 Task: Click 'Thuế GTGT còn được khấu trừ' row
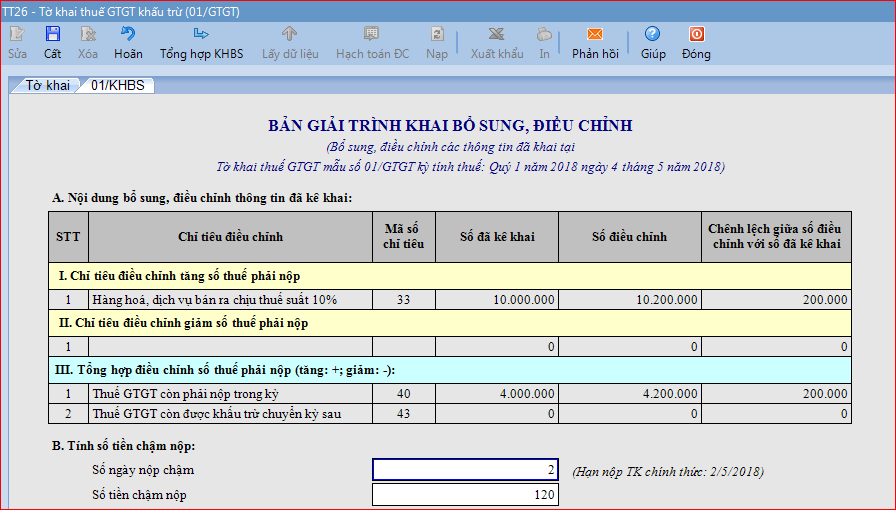(230, 414)
